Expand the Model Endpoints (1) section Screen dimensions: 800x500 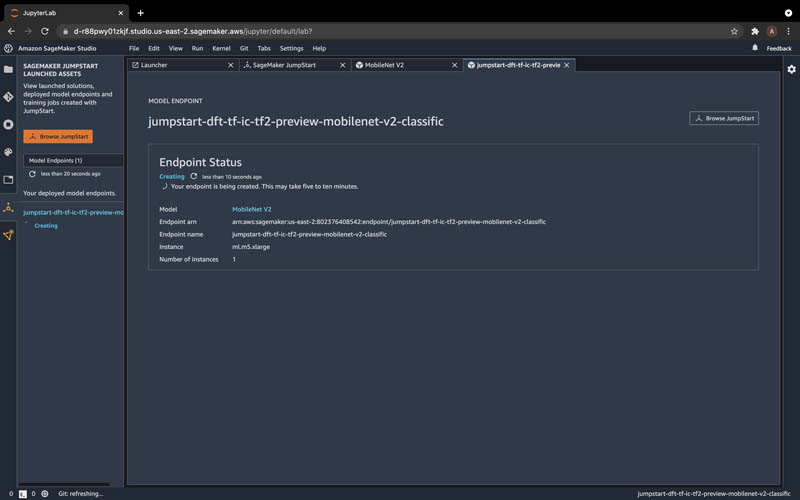click(x=73, y=160)
